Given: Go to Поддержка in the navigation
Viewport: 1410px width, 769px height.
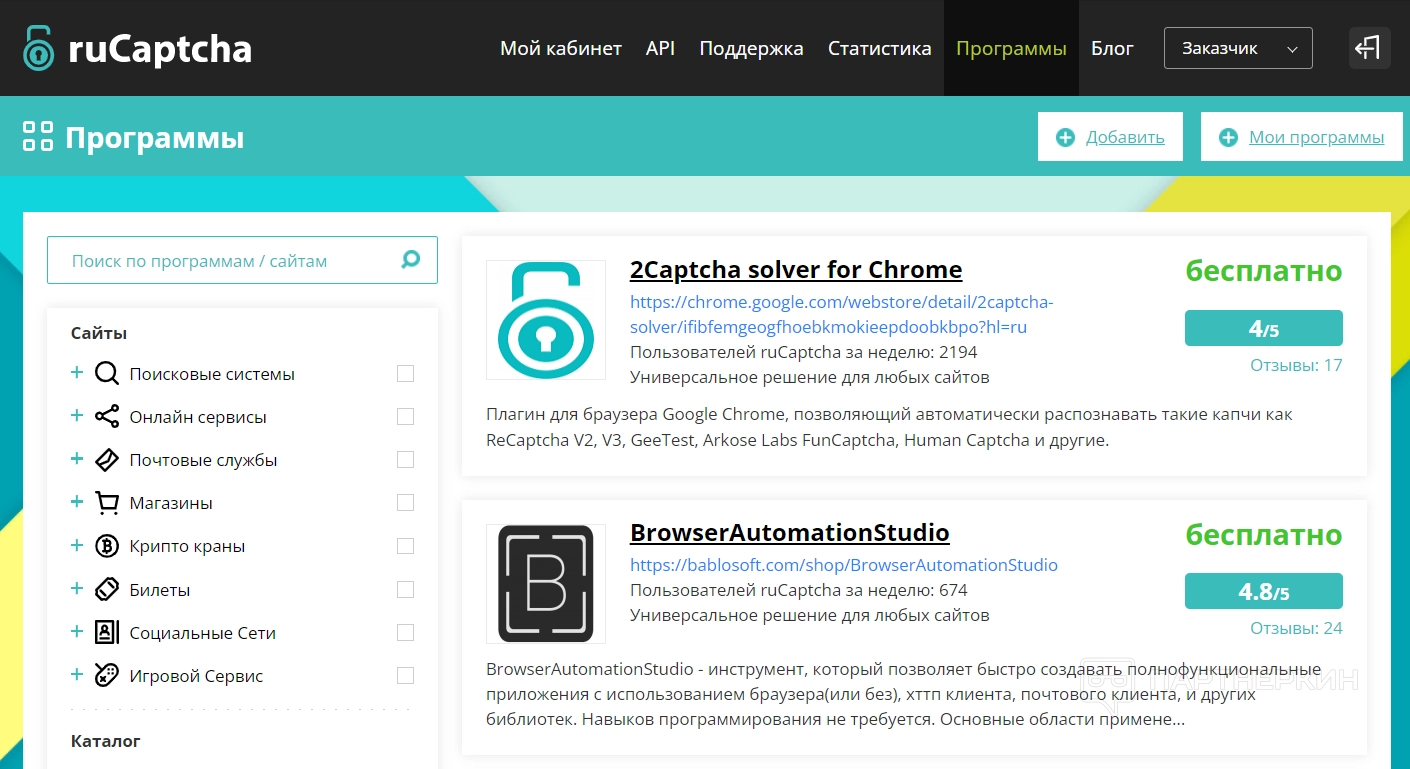Looking at the screenshot, I should 752,48.
